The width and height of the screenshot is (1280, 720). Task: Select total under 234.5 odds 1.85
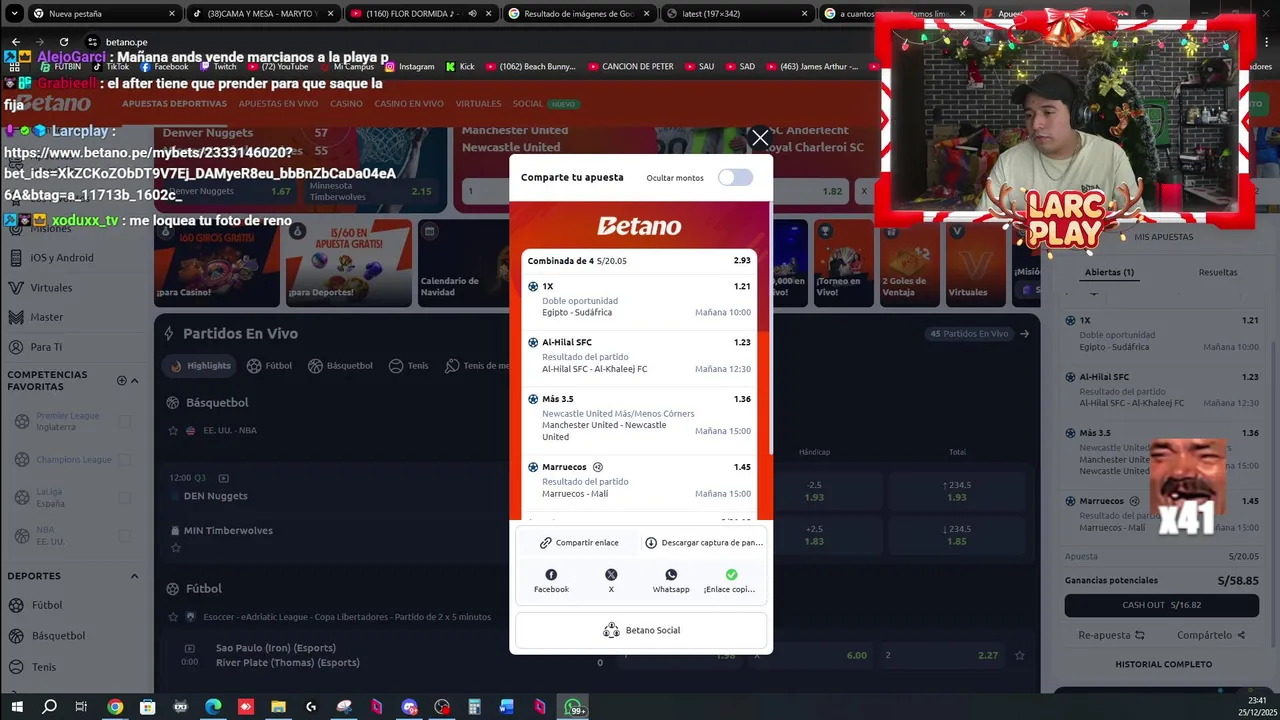pos(957,535)
